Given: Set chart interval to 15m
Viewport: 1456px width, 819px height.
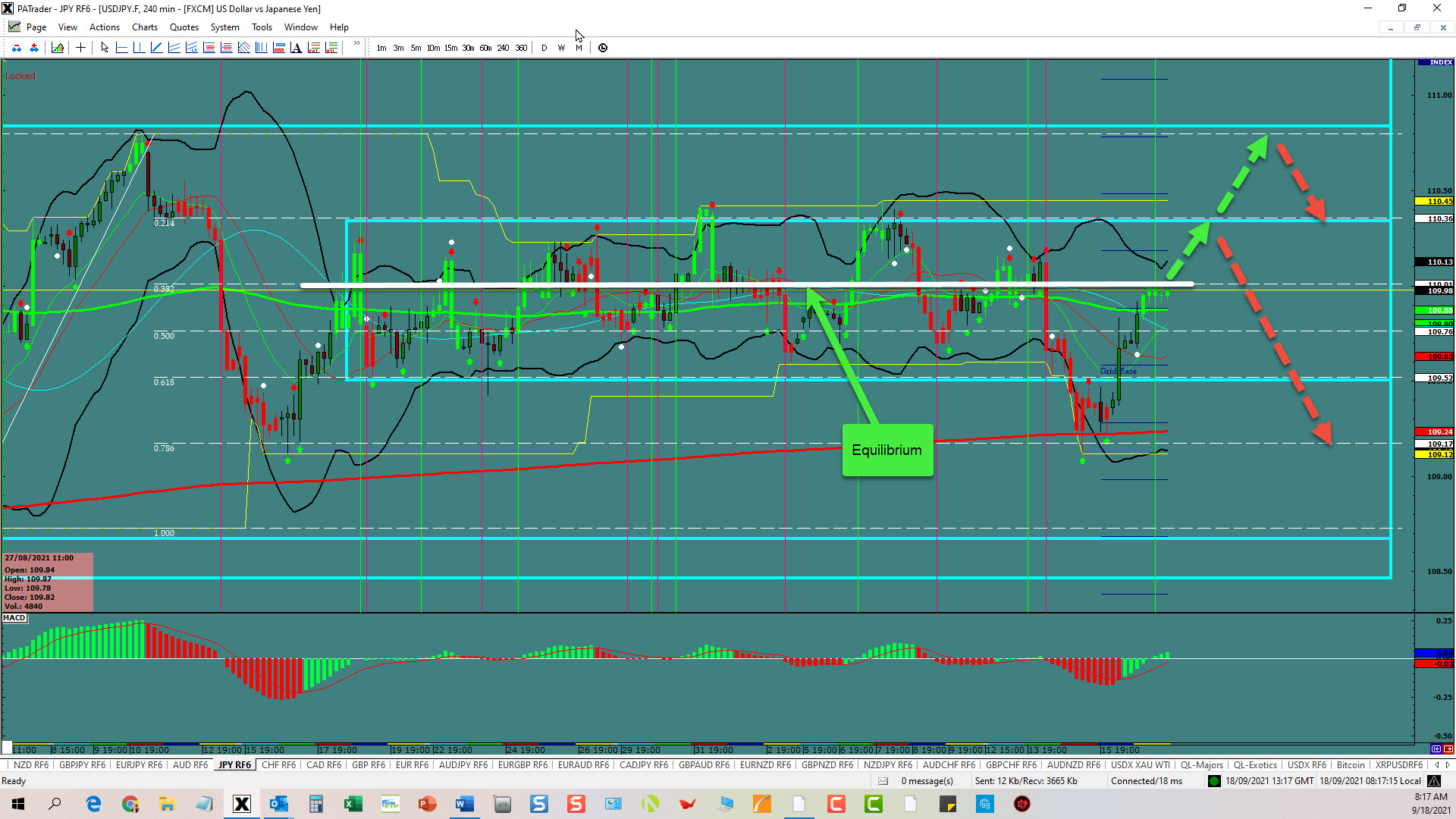Looking at the screenshot, I should (x=450, y=48).
